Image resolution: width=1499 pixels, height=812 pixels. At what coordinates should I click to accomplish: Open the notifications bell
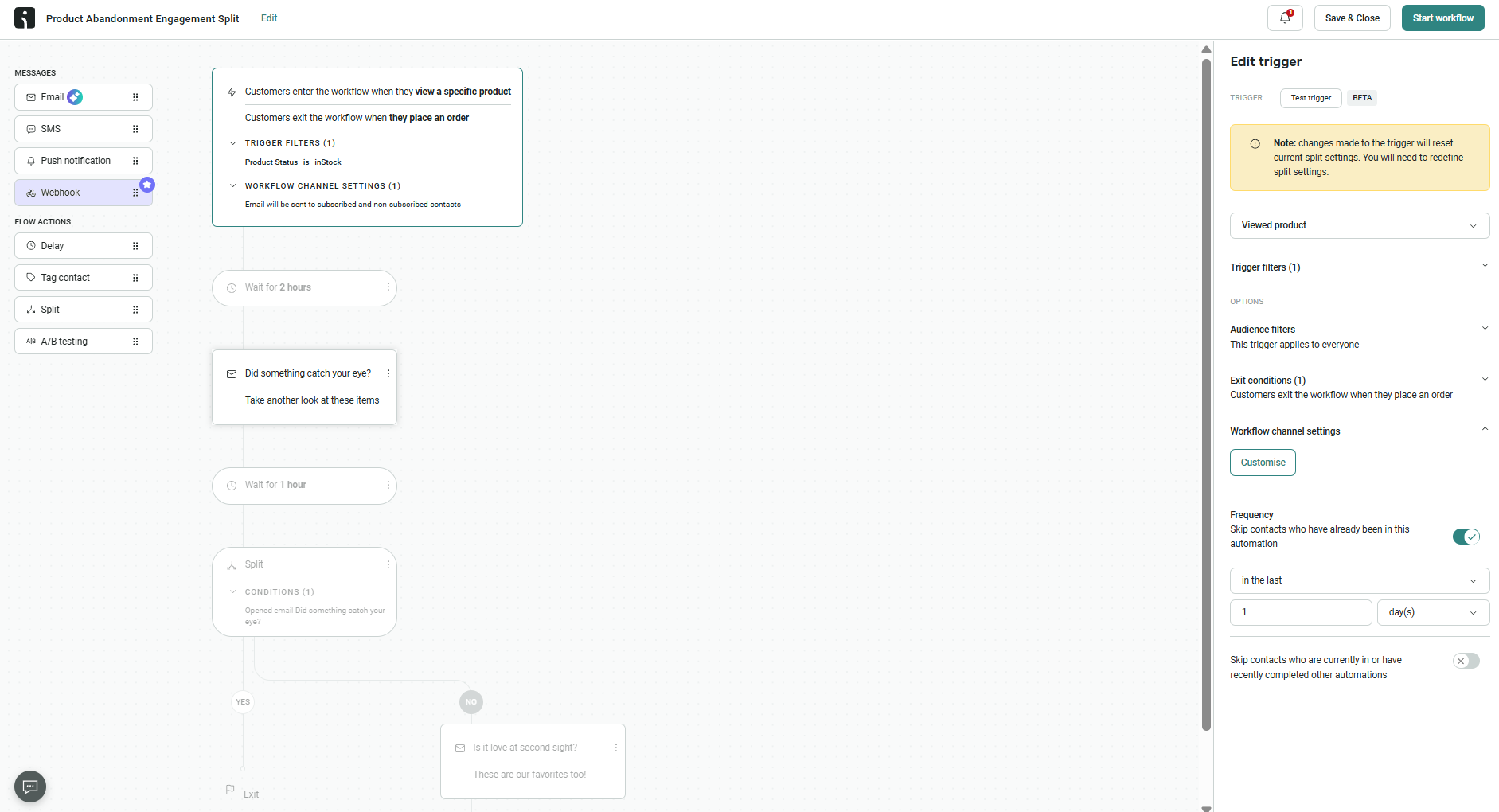[1285, 18]
